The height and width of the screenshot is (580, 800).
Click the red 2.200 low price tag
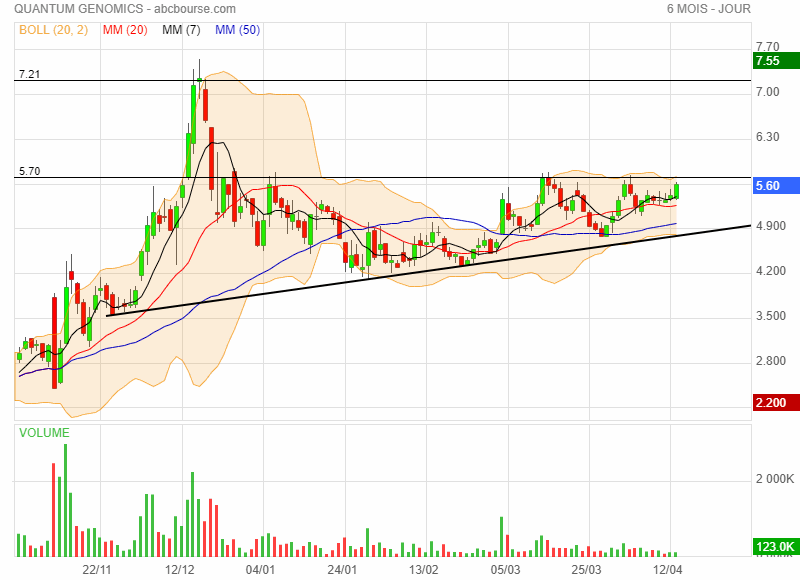[x=777, y=402]
